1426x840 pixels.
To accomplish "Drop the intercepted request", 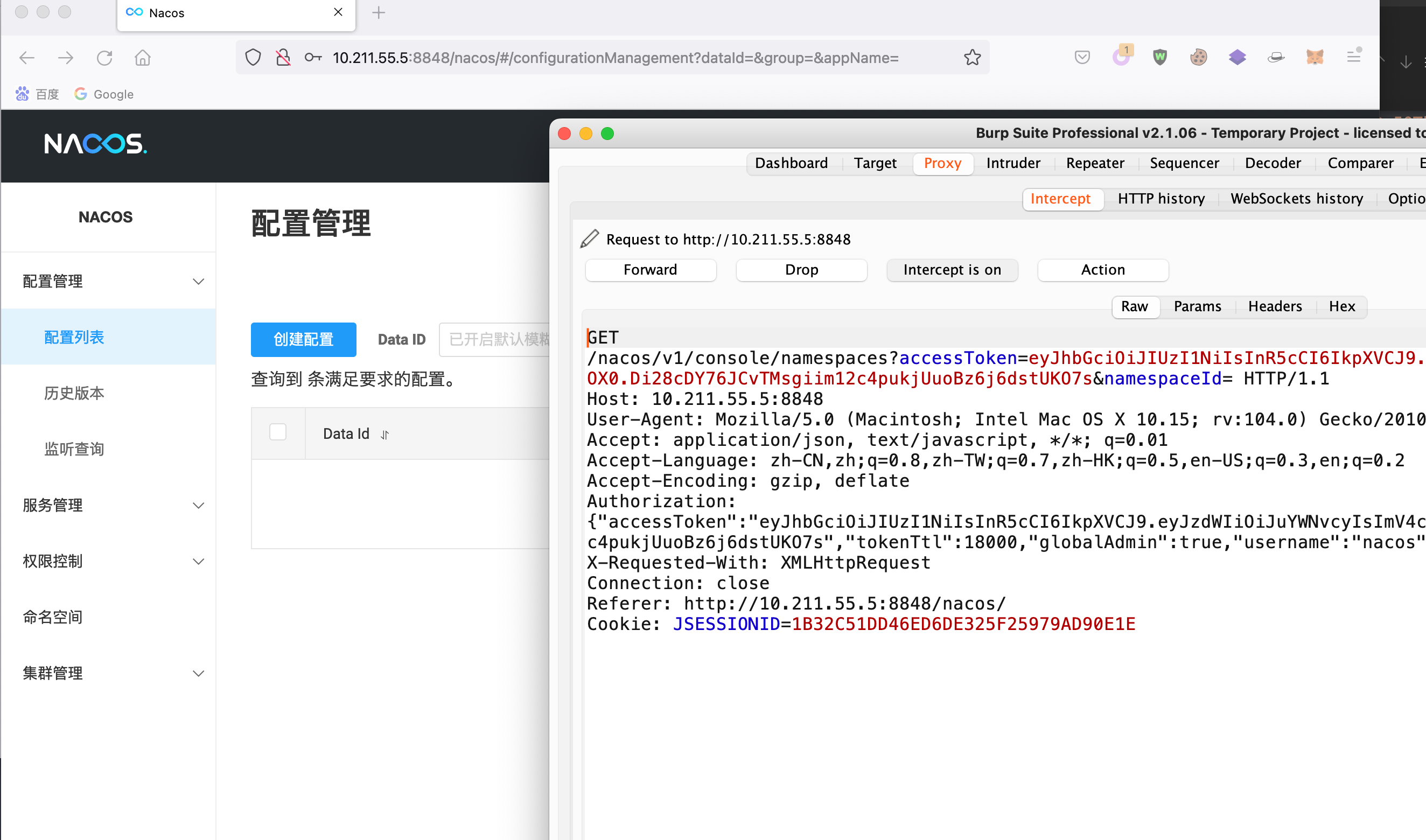I will [x=801, y=269].
